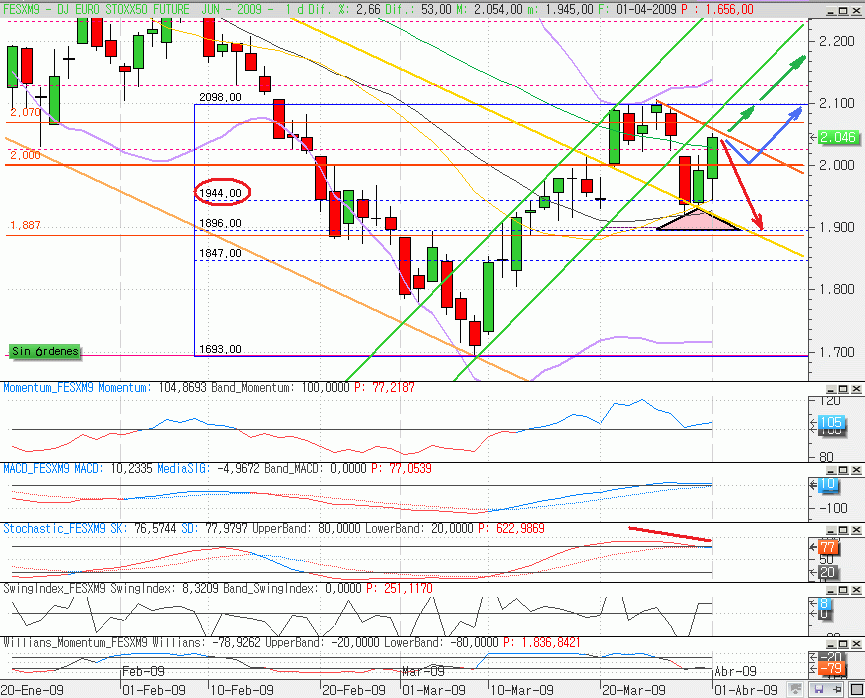
Task: Click the blue 105 Momentum value tag
Action: [x=830, y=423]
